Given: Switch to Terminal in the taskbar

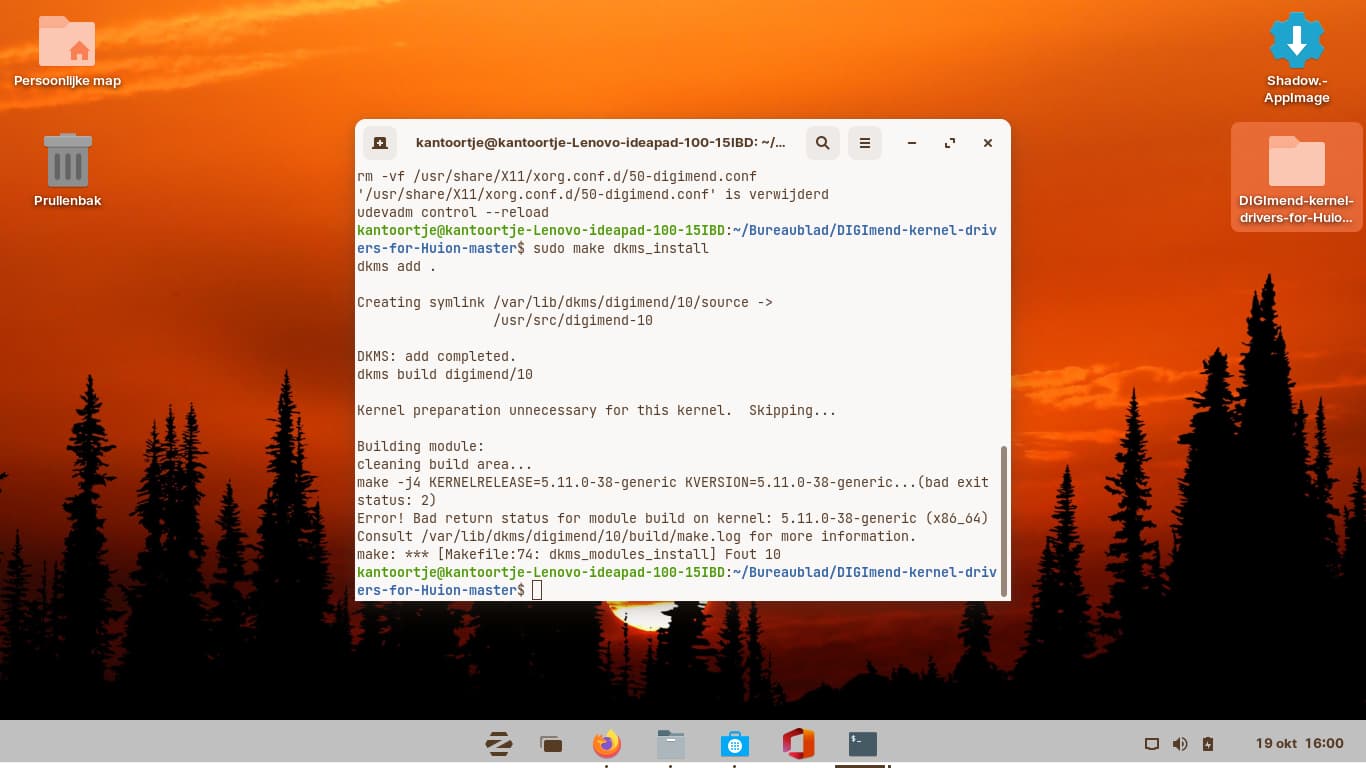Looking at the screenshot, I should tap(862, 744).
